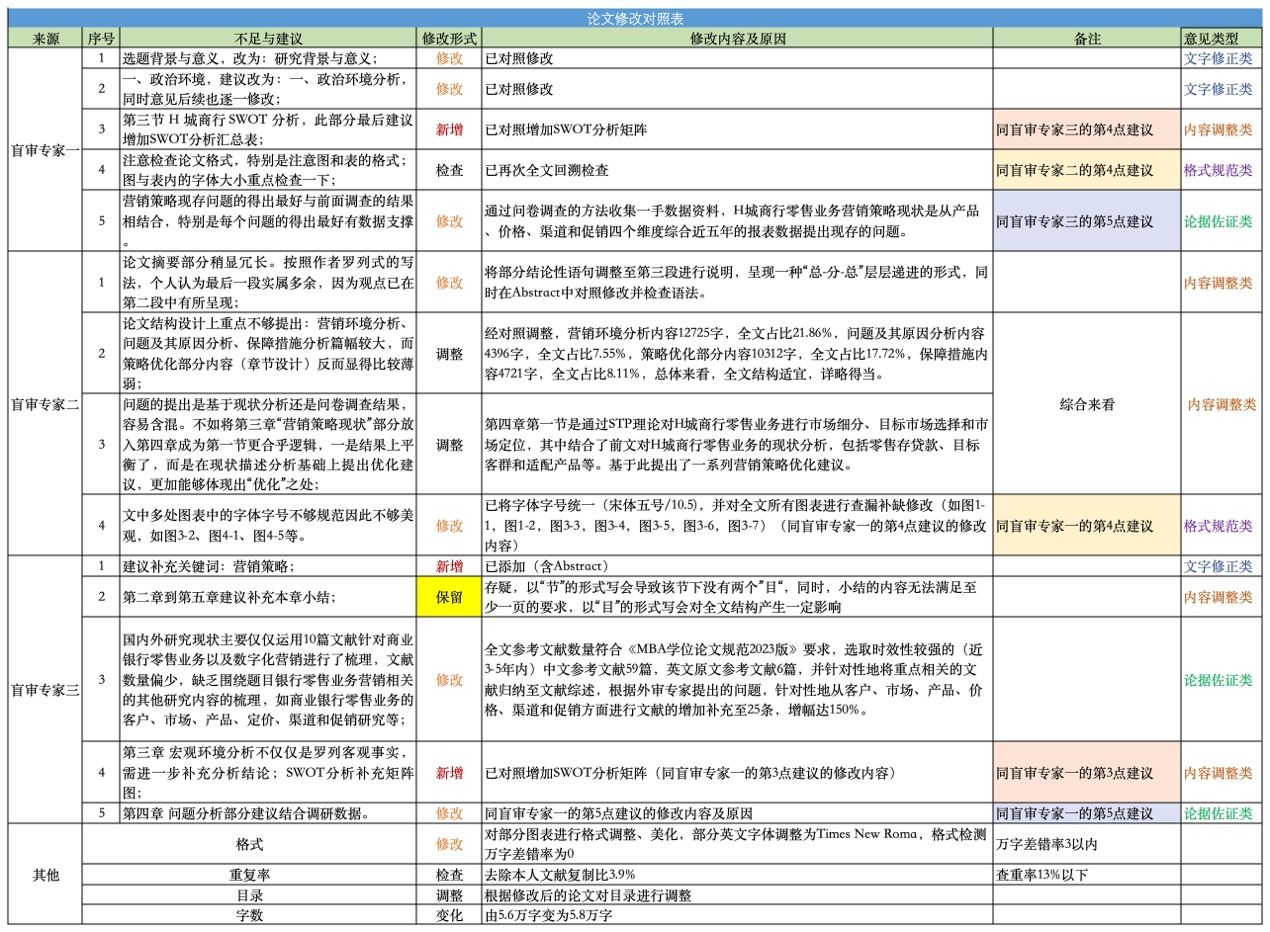Click the yellow-highlighted 保留 cell
1270x932 pixels.
449,596
